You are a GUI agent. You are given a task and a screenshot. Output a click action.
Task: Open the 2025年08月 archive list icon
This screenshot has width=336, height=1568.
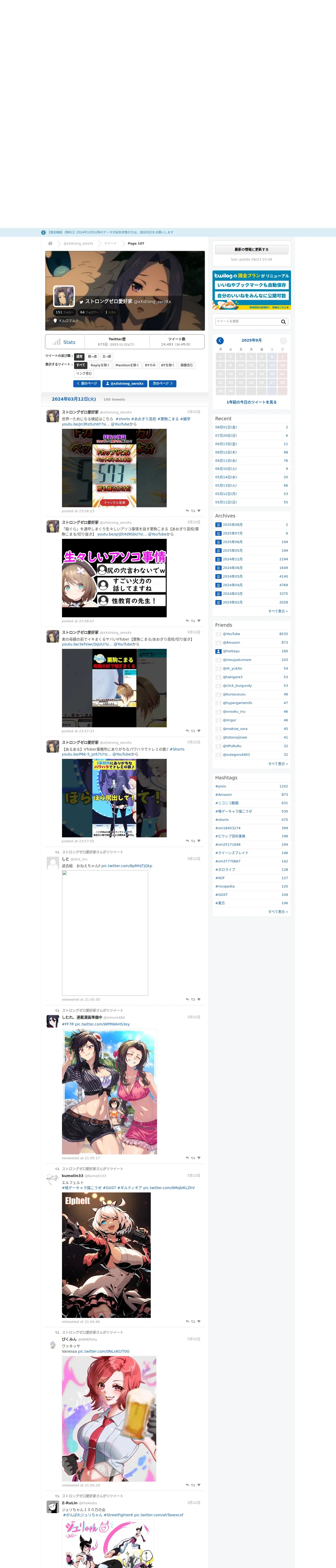point(218,525)
